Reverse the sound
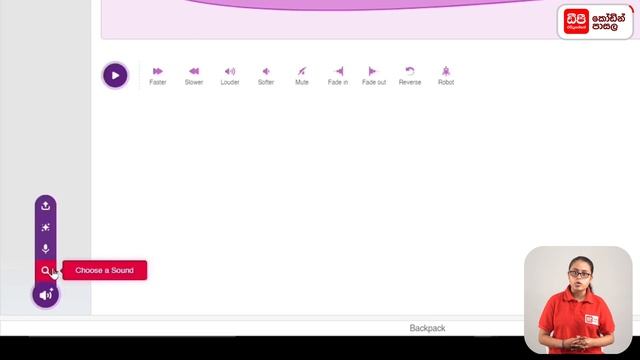The height and width of the screenshot is (360, 640). coord(410,76)
